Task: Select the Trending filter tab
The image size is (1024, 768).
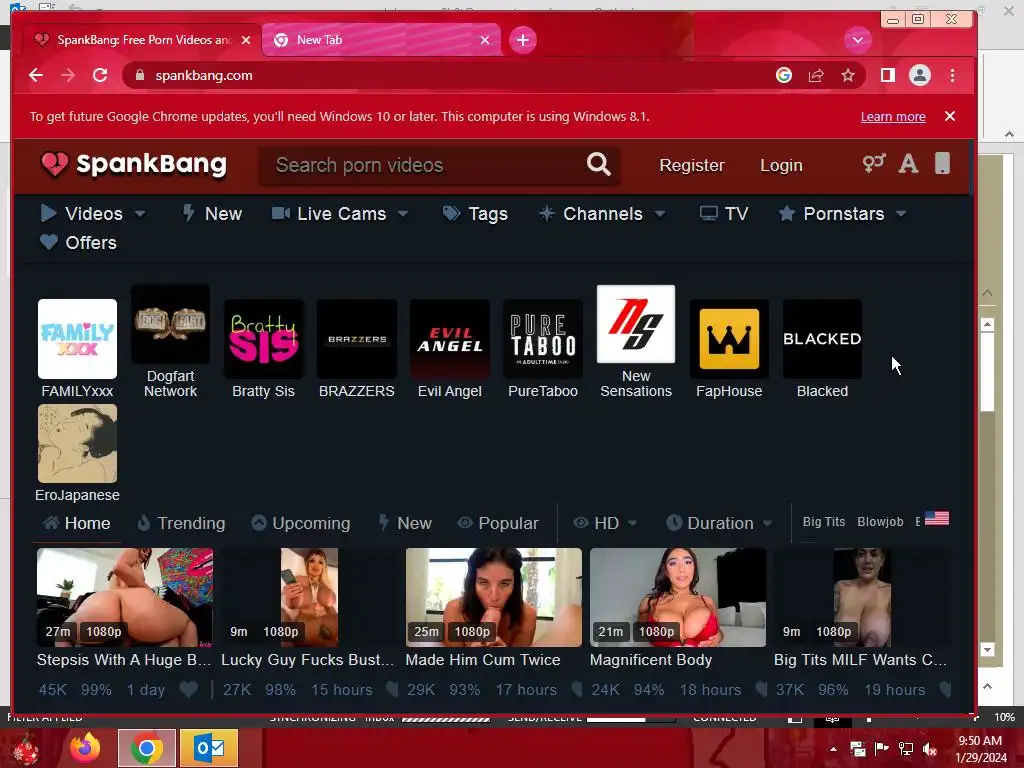Action: point(181,523)
